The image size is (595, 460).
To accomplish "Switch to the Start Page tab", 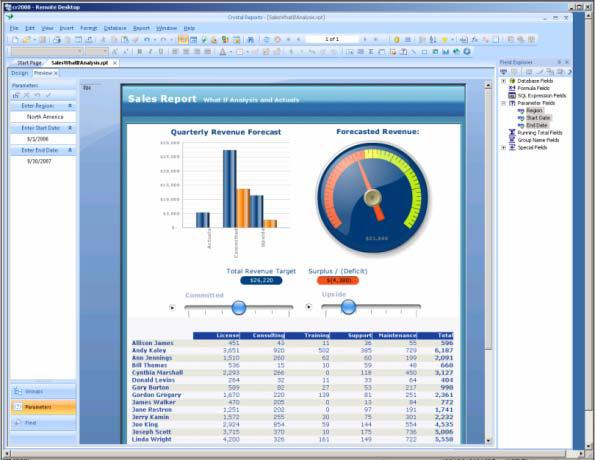I will point(29,63).
